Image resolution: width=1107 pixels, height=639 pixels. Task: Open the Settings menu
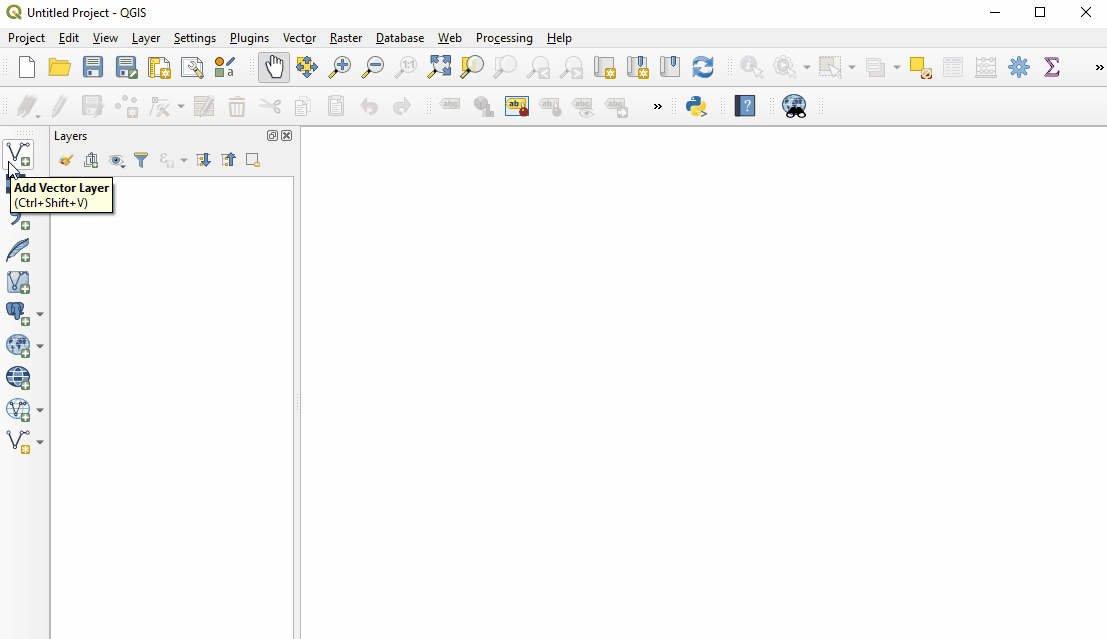tap(195, 38)
